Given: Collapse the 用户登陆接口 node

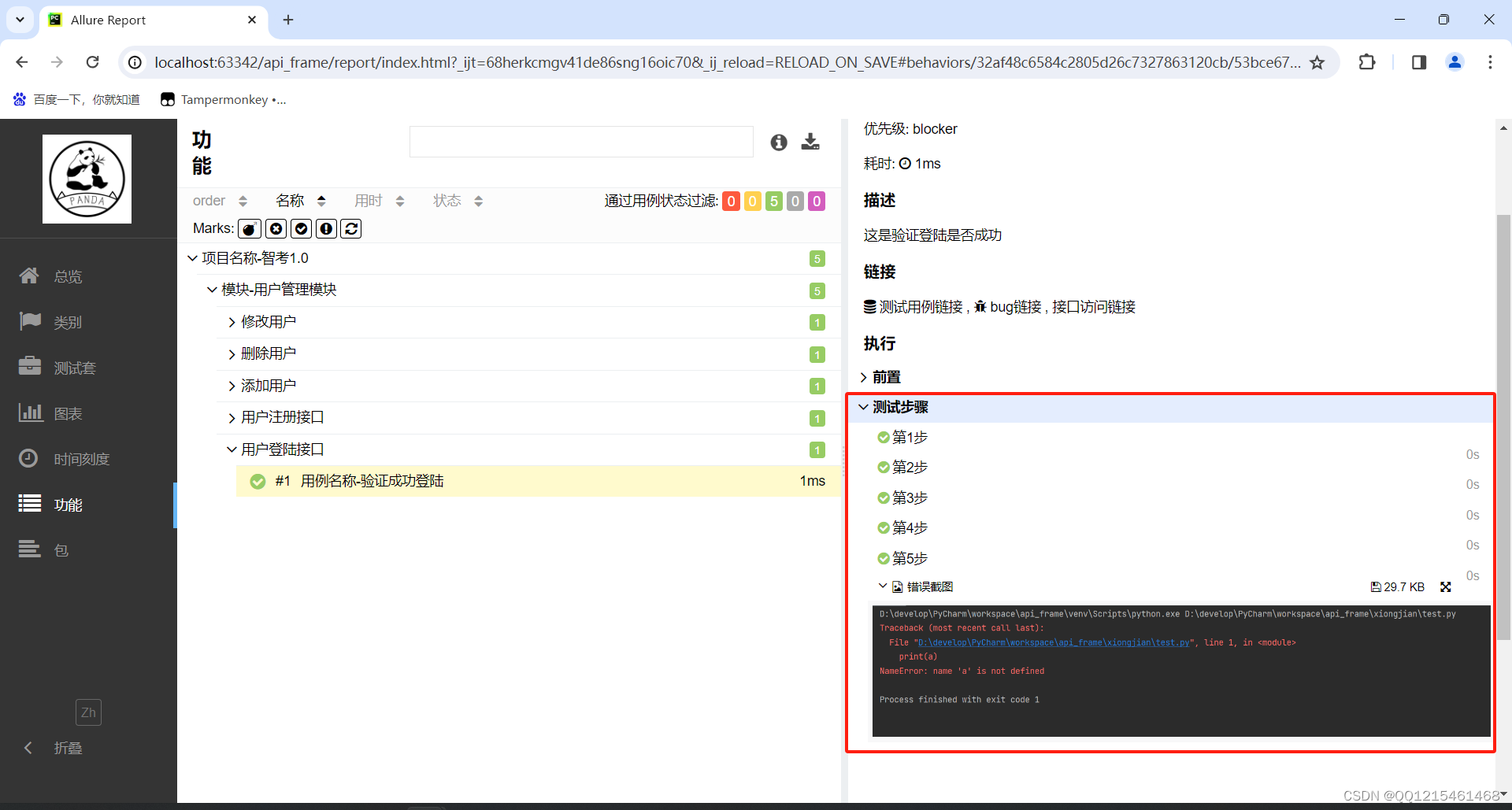Looking at the screenshot, I should click(528, 449).
